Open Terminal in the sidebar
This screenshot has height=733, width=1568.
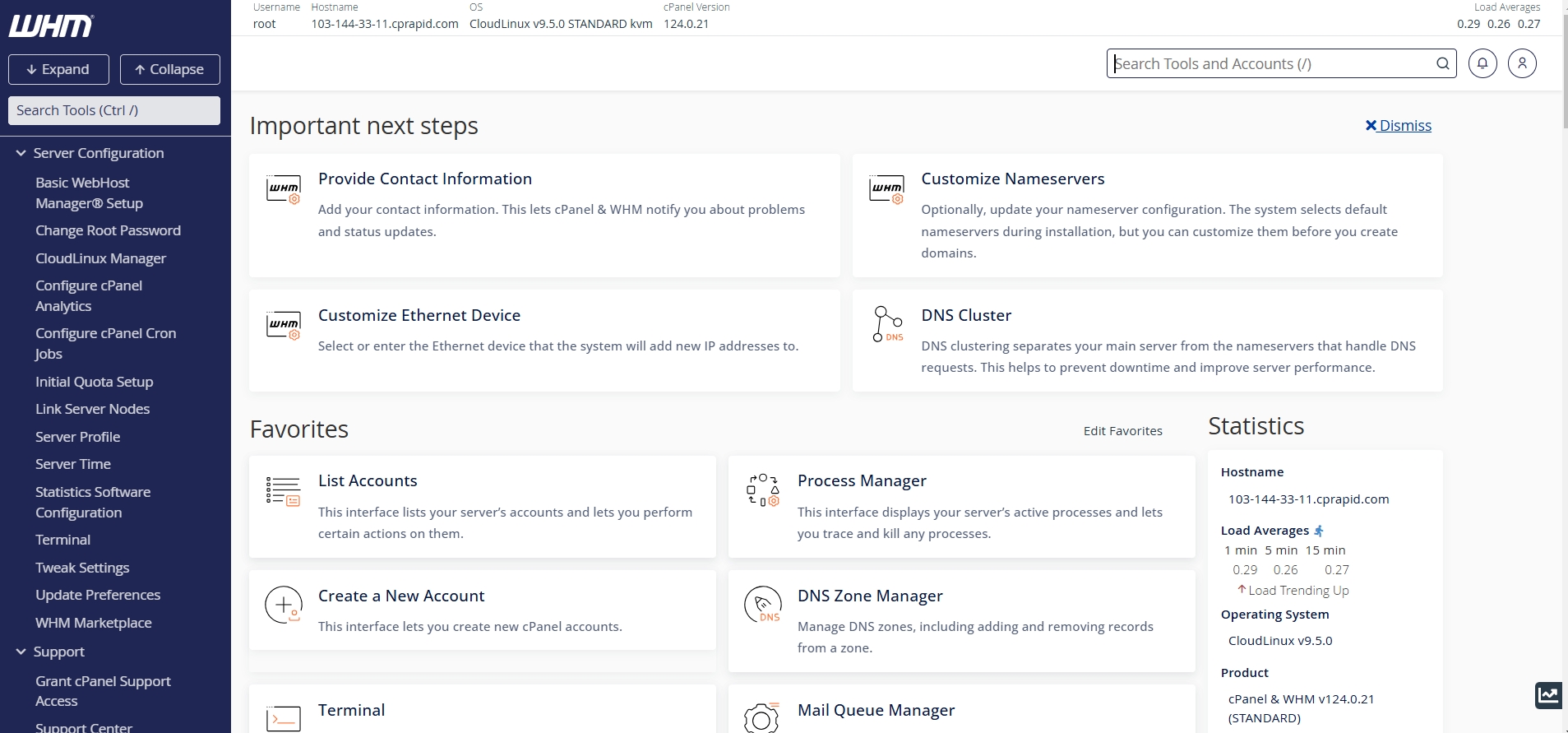pos(62,540)
